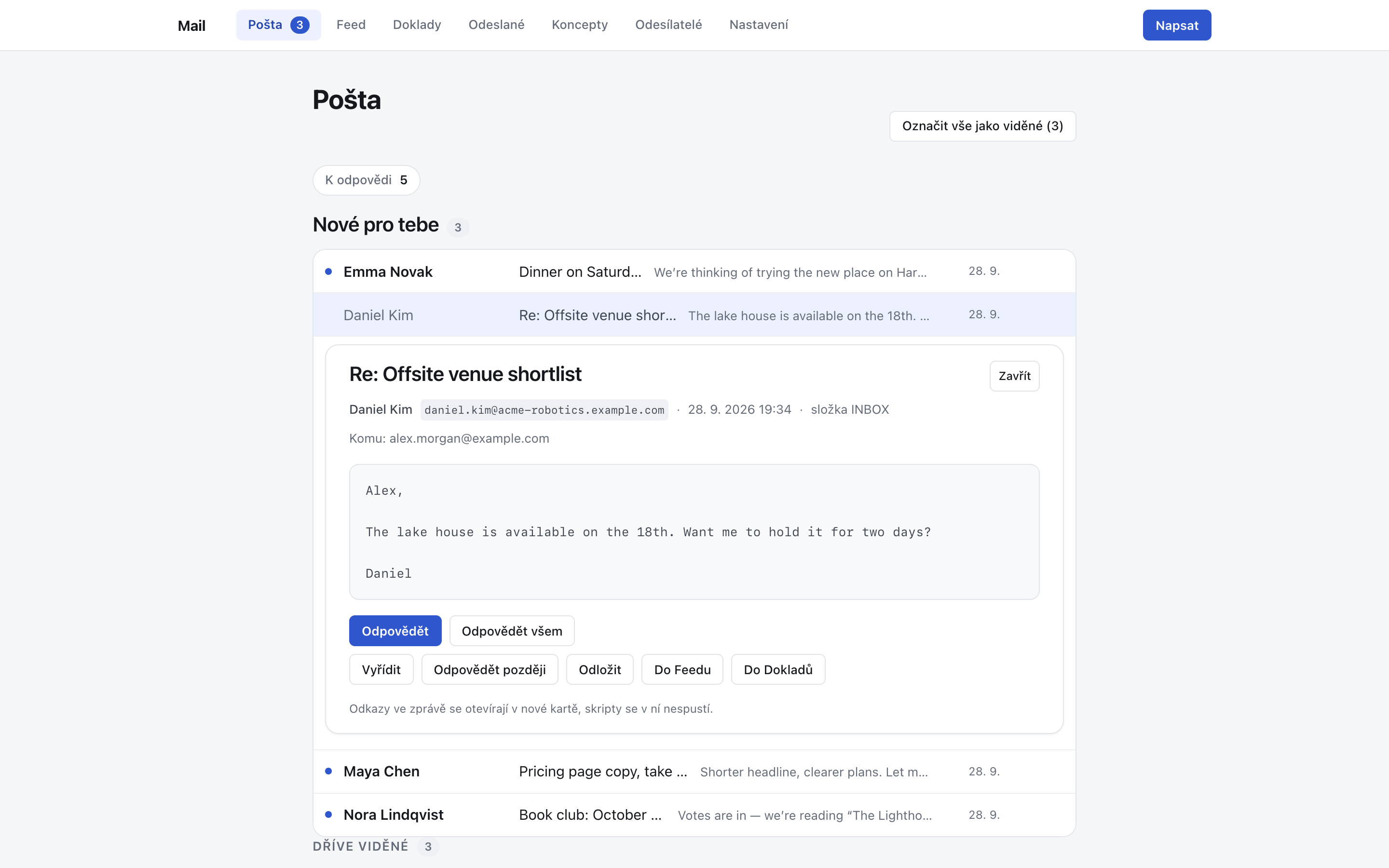Move message with Do Dokladů button

778,669
